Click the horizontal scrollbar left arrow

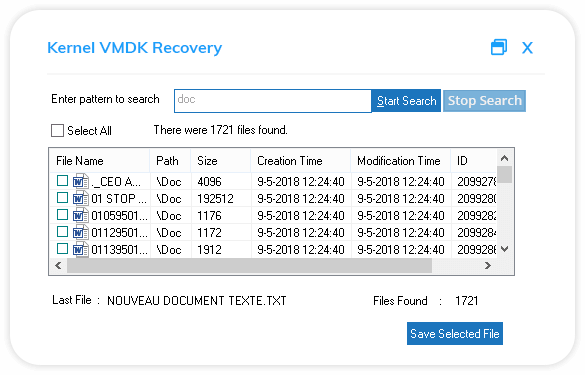pyautogui.click(x=58, y=265)
